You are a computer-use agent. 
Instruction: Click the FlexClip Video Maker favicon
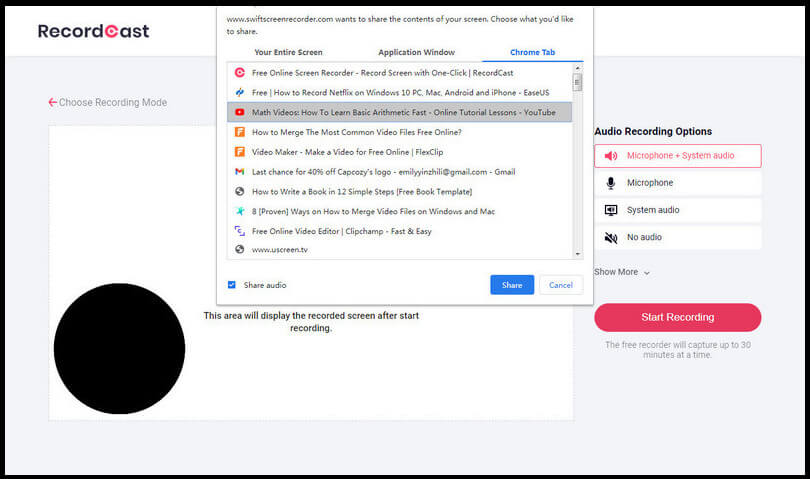(x=240, y=152)
